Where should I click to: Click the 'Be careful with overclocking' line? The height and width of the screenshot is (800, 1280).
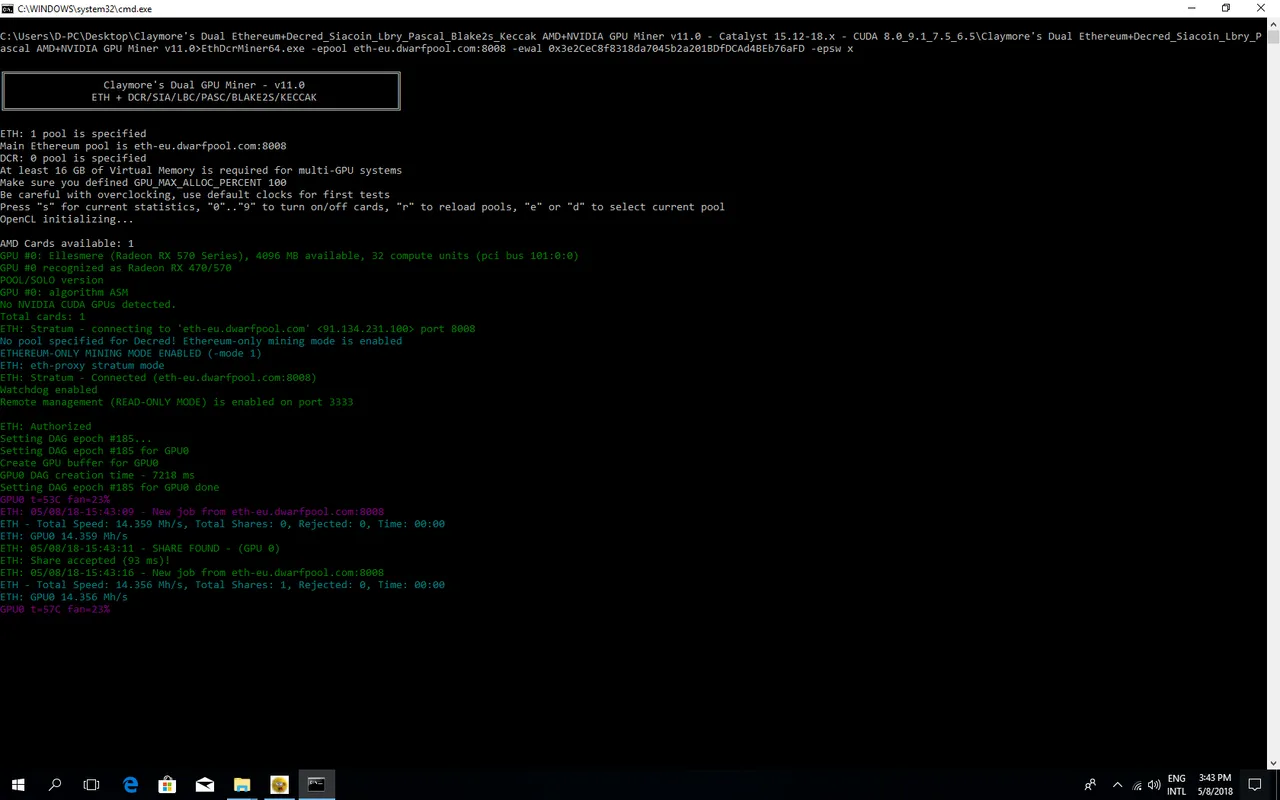click(195, 195)
